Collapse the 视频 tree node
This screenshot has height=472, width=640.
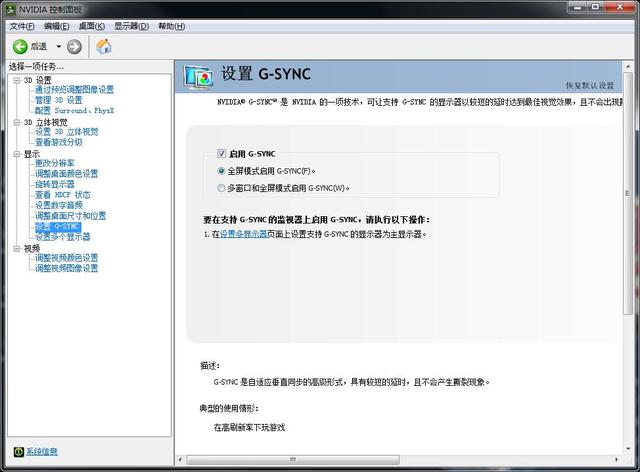pos(17,248)
